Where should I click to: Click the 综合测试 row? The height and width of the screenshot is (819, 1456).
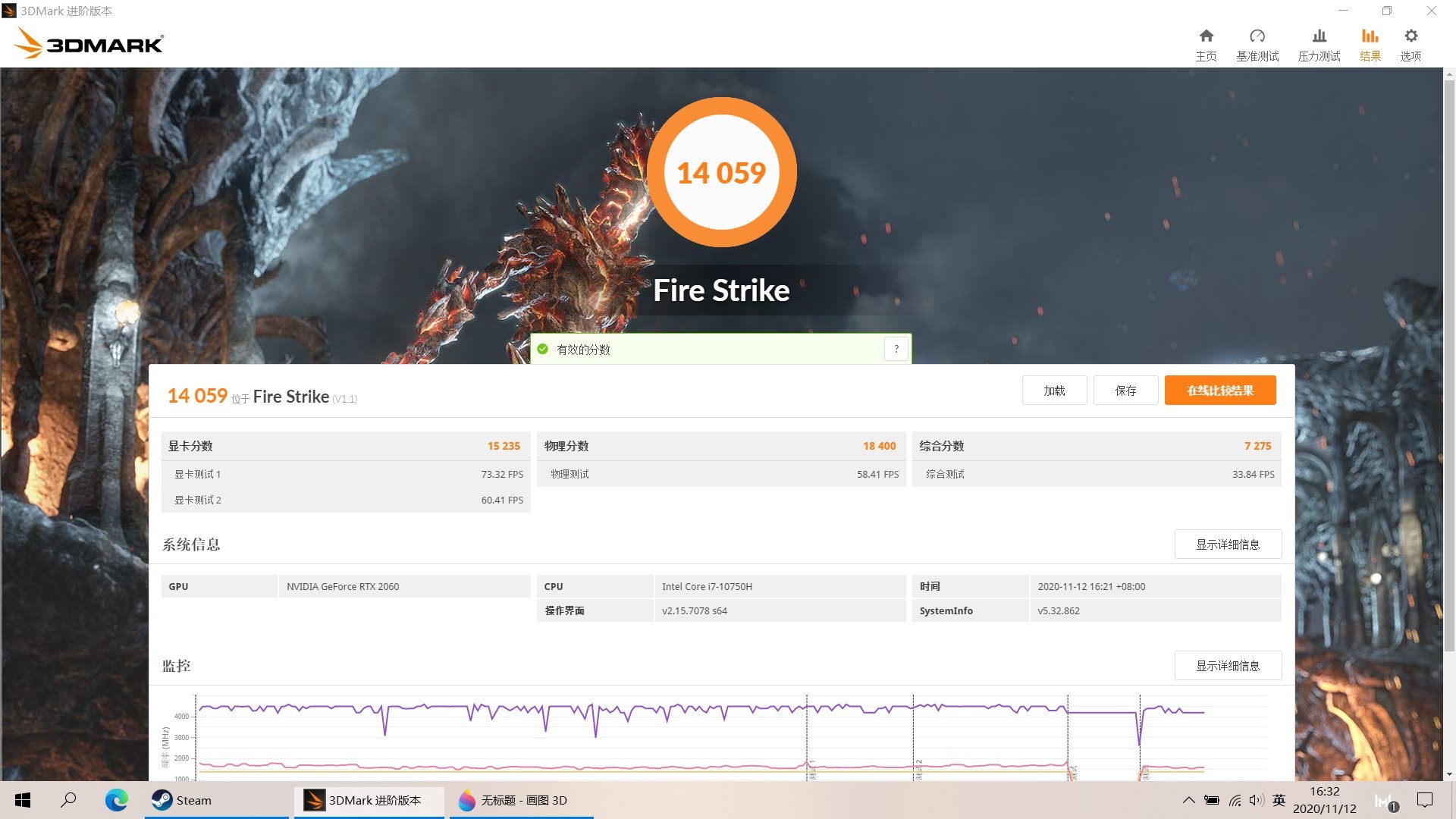(1097, 474)
